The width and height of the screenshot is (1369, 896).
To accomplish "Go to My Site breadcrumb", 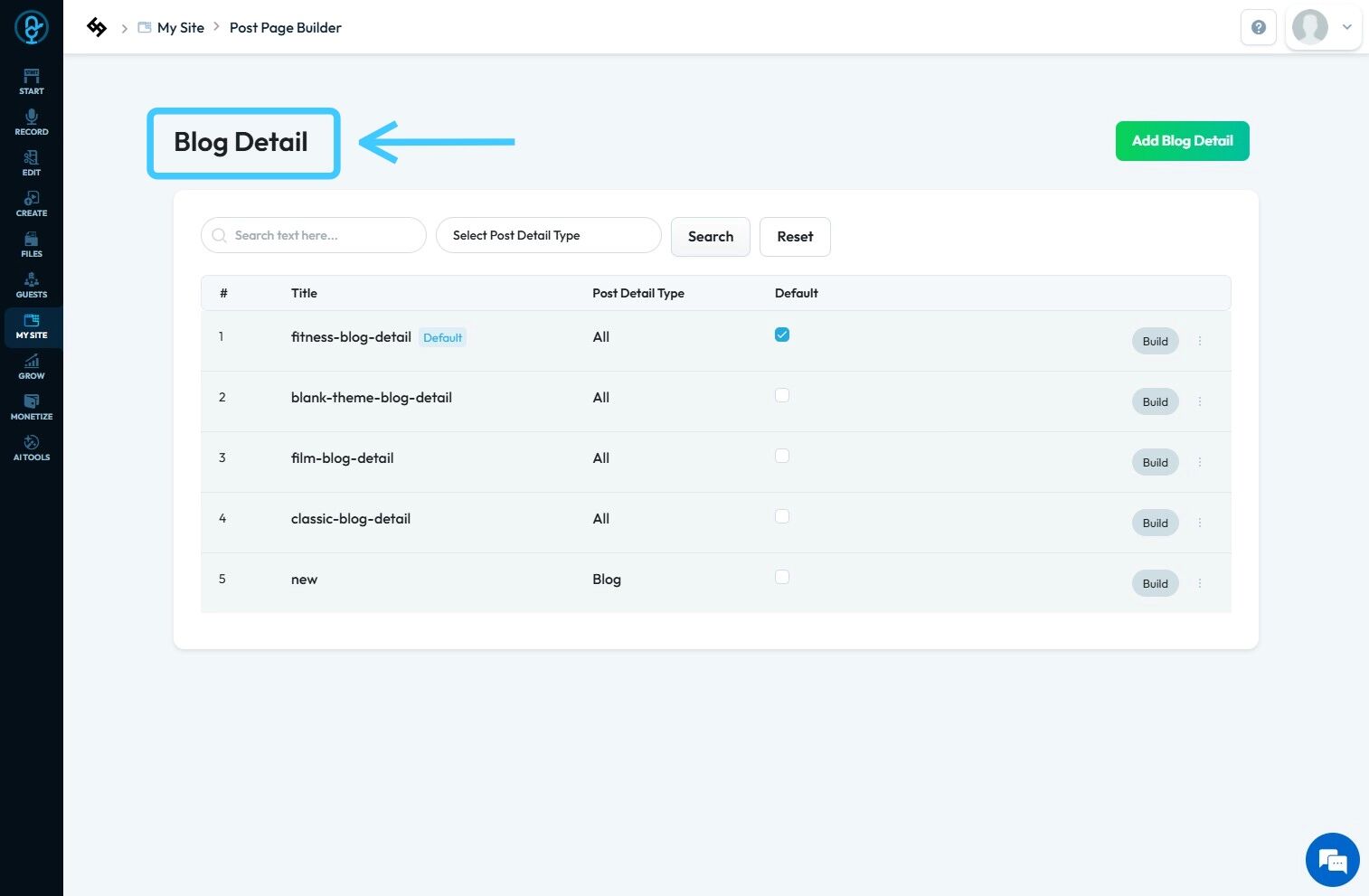I will pyautogui.click(x=180, y=27).
